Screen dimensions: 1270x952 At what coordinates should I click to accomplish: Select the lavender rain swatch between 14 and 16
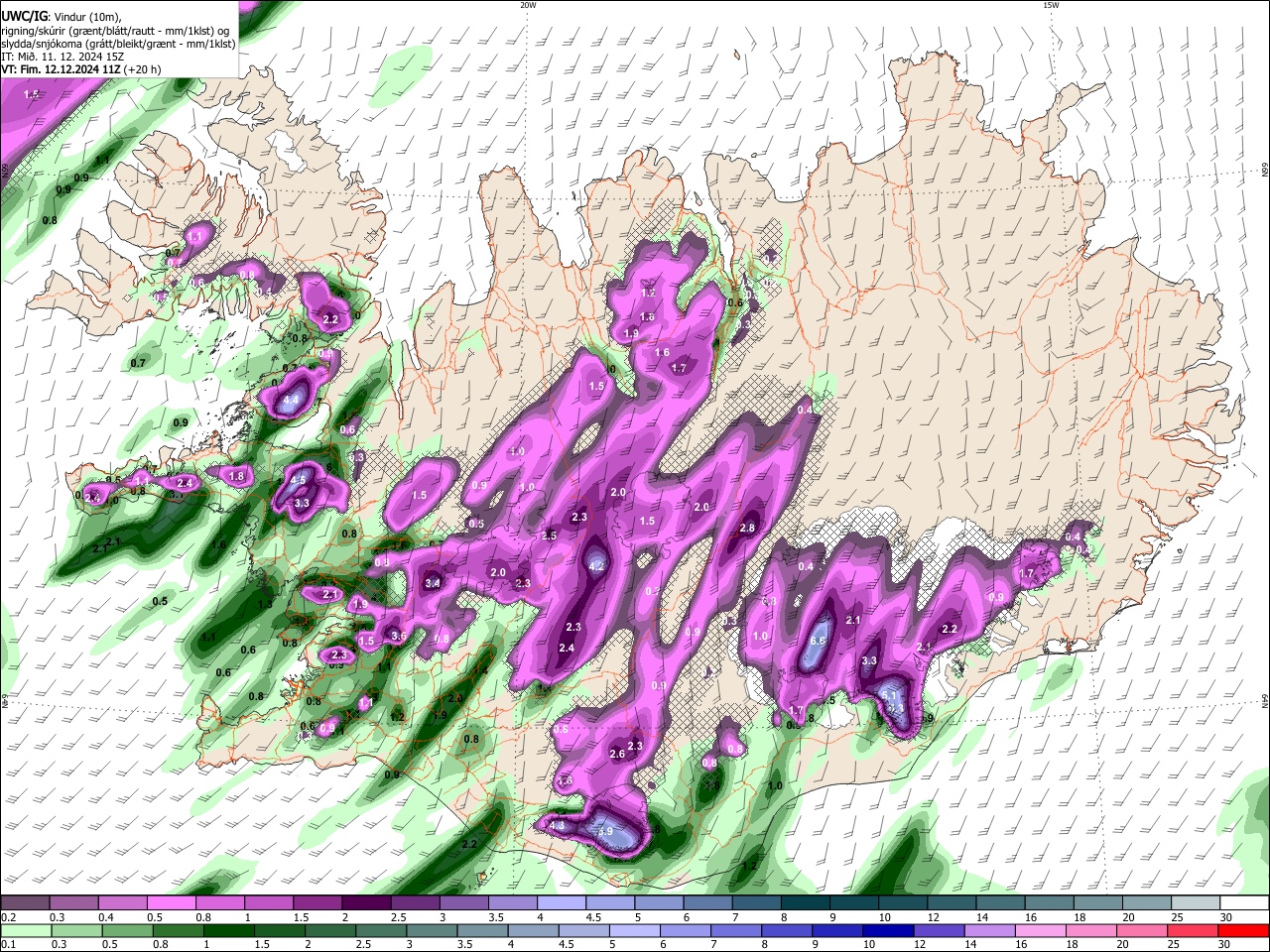coord(990,930)
